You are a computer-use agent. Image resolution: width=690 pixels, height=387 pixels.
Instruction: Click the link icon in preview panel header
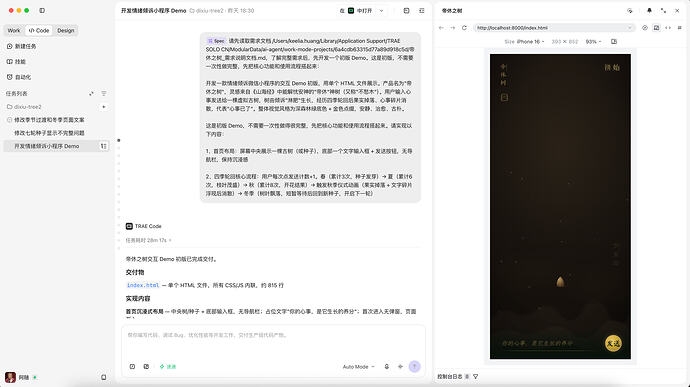click(630, 11)
